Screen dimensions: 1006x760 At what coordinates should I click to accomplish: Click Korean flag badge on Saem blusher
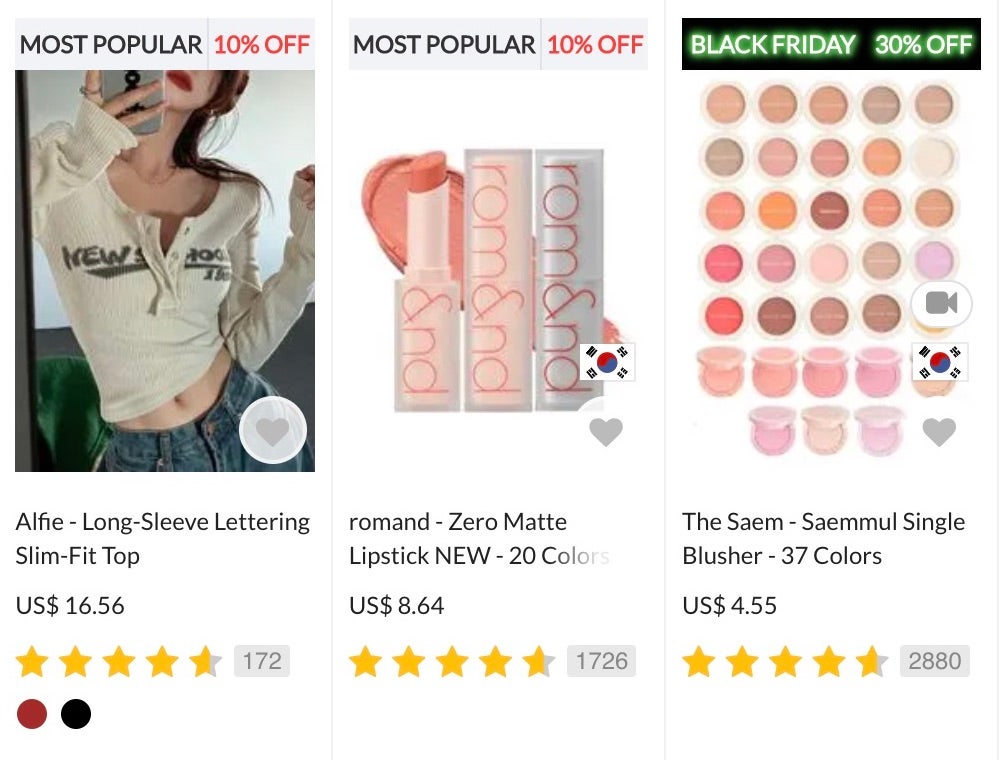coord(940,362)
